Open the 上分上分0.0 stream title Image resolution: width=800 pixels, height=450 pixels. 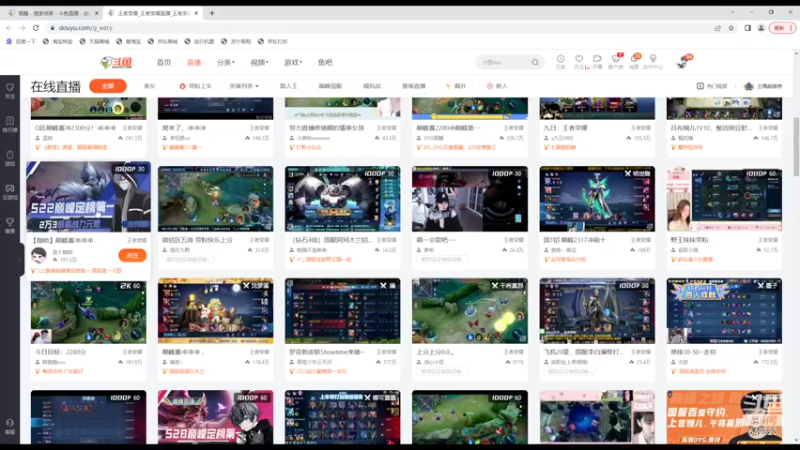tap(435, 352)
